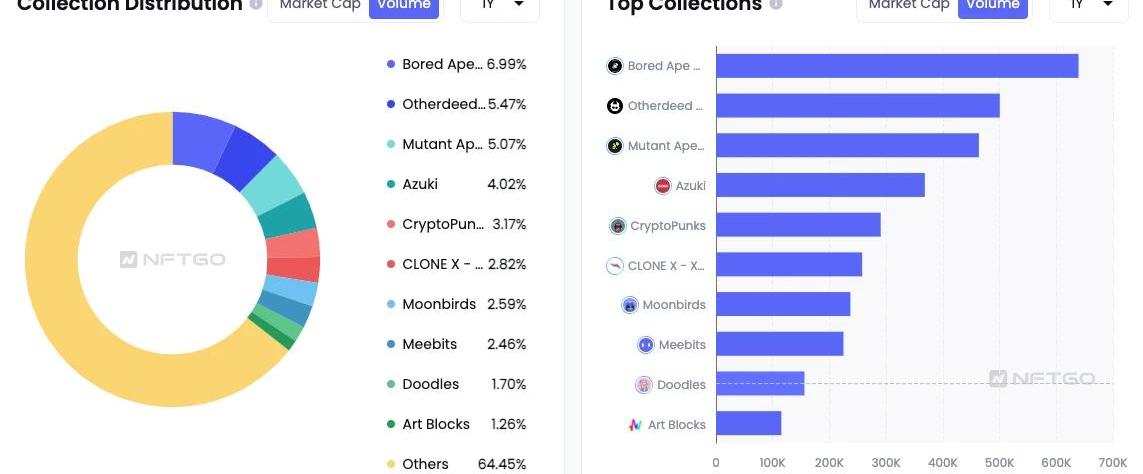
Task: Click the Moonbirds collection icon
Action: pos(630,305)
